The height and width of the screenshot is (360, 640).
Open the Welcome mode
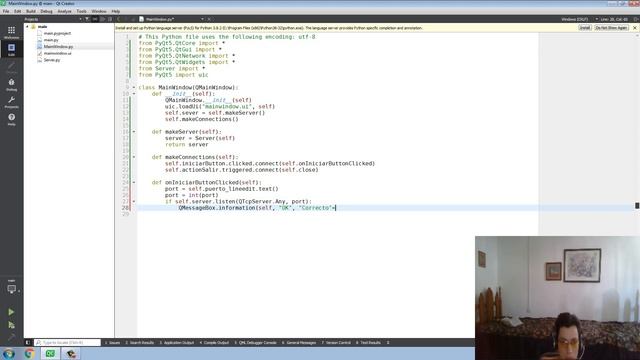click(x=11, y=32)
